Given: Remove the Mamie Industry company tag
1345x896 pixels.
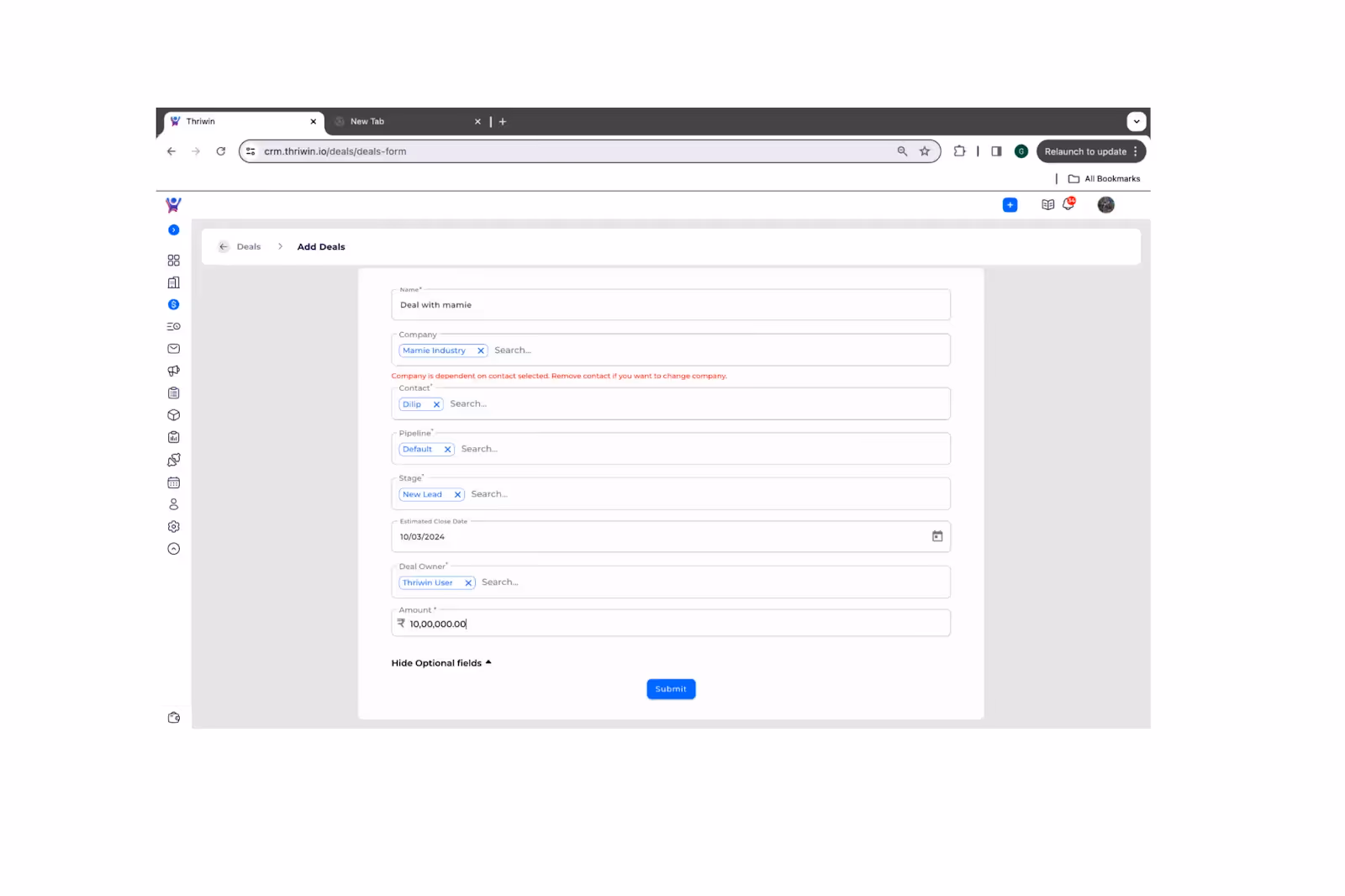Looking at the screenshot, I should pyautogui.click(x=481, y=350).
